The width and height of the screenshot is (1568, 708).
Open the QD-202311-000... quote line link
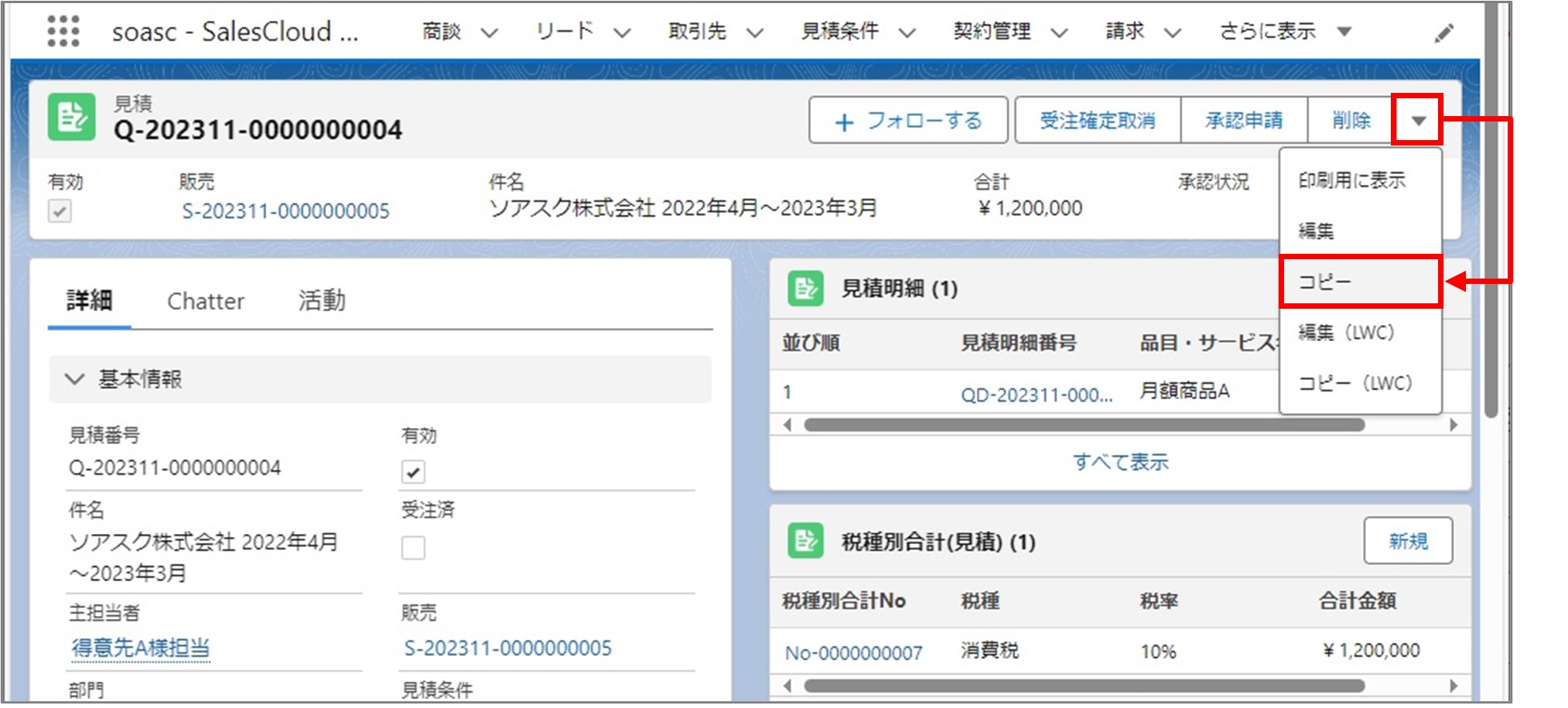point(1037,395)
